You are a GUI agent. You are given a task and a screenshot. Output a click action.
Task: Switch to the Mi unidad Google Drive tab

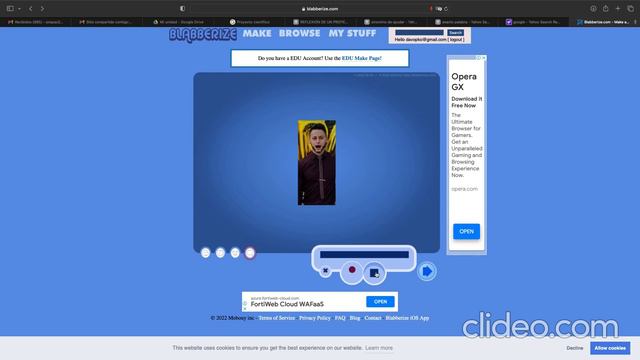pyautogui.click(x=178, y=22)
